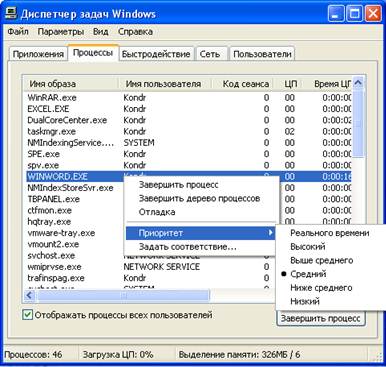
Task: Close the Task Manager window
Action: tap(373, 14)
